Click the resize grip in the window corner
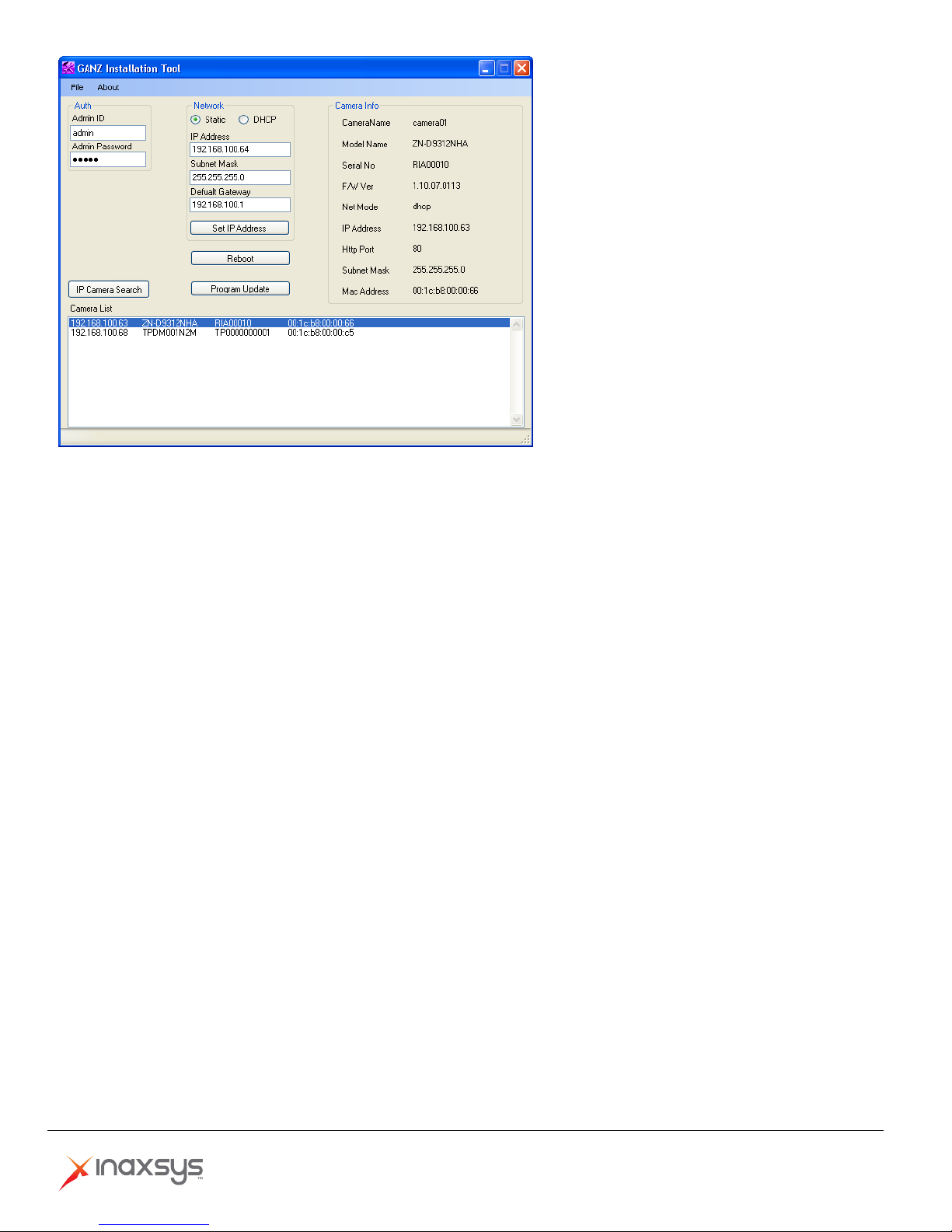The image size is (952, 1232). (525, 440)
